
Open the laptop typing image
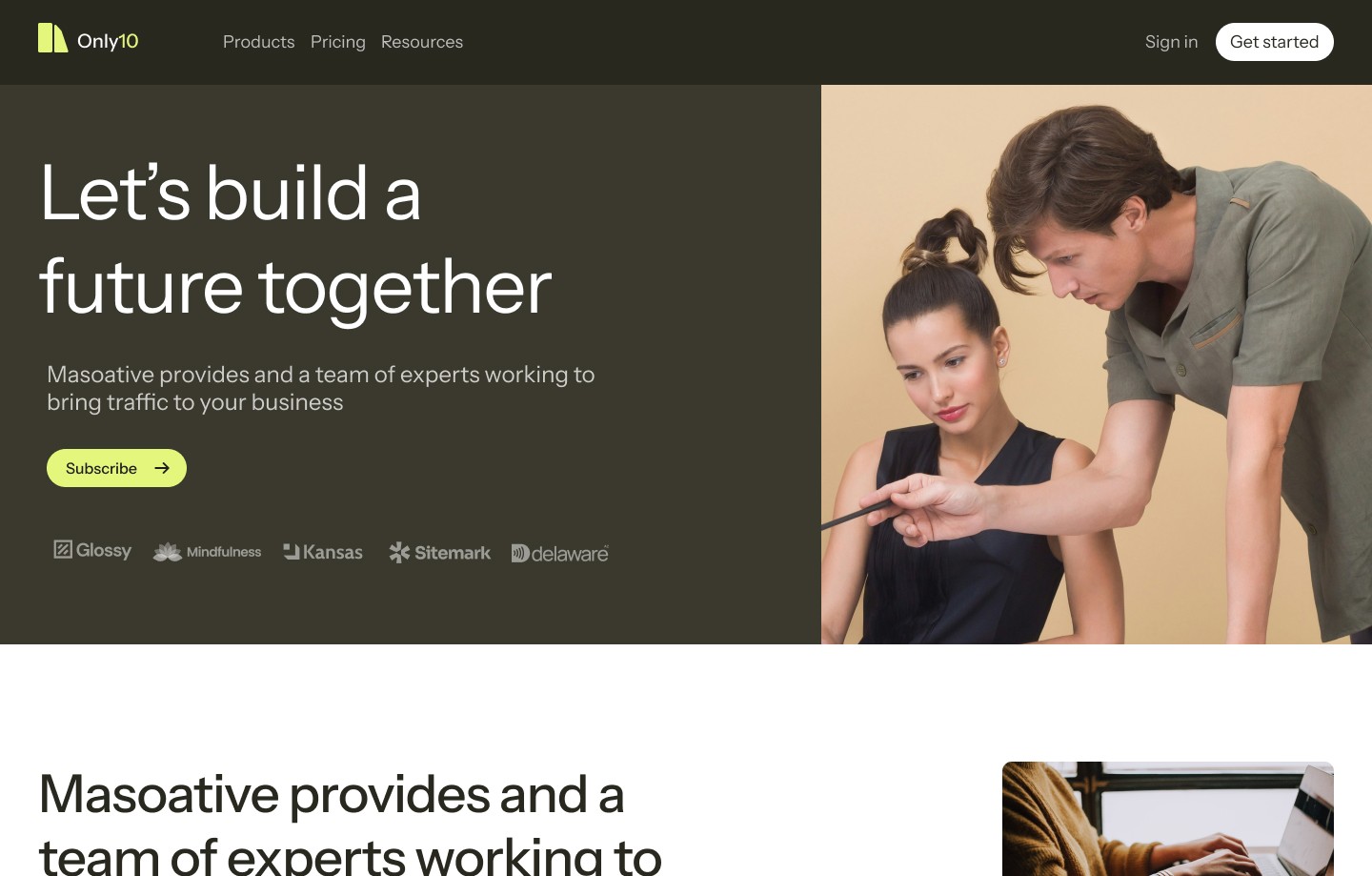click(x=1168, y=819)
